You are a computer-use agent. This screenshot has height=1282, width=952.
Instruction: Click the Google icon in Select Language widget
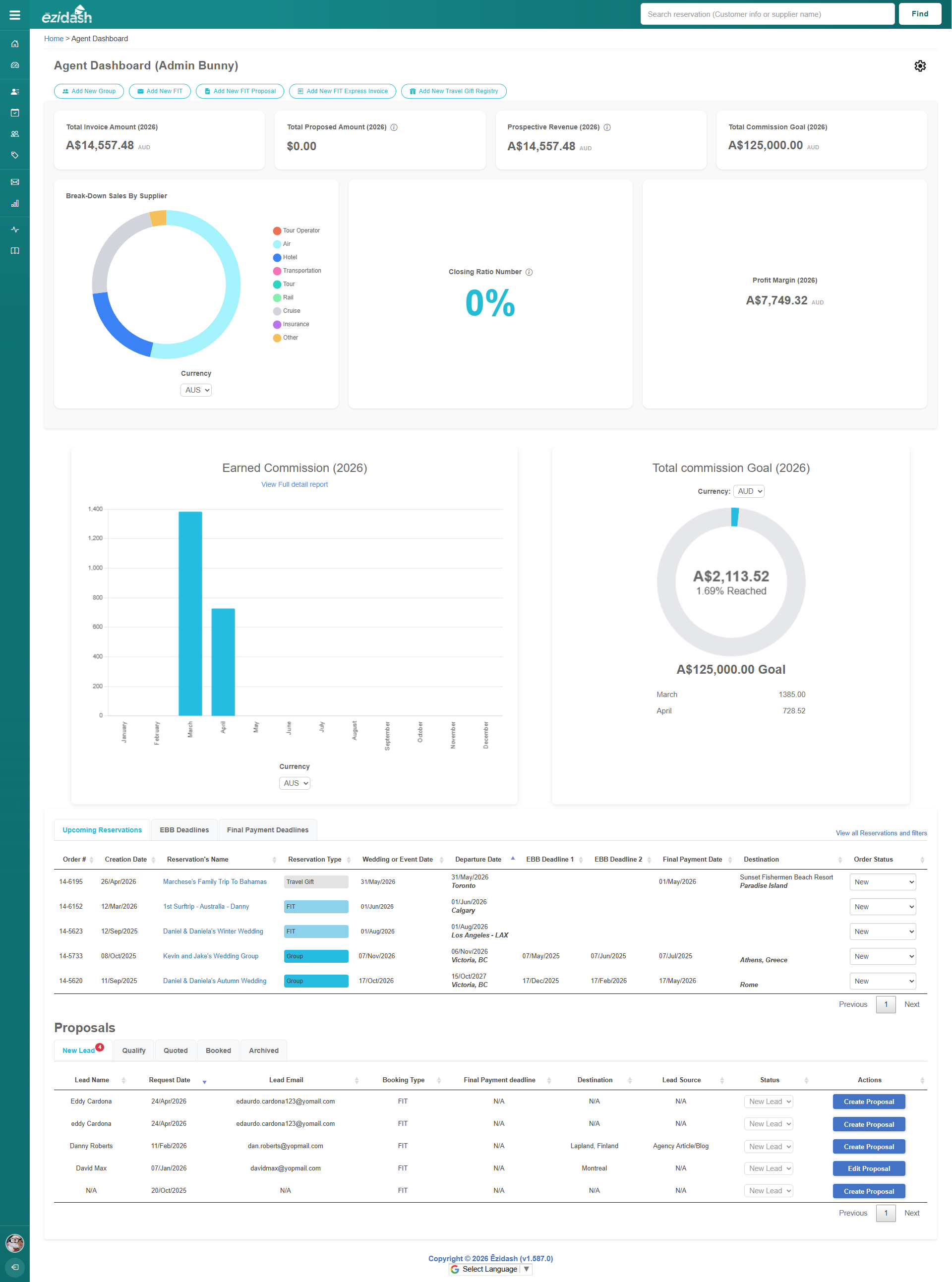coord(455,1269)
